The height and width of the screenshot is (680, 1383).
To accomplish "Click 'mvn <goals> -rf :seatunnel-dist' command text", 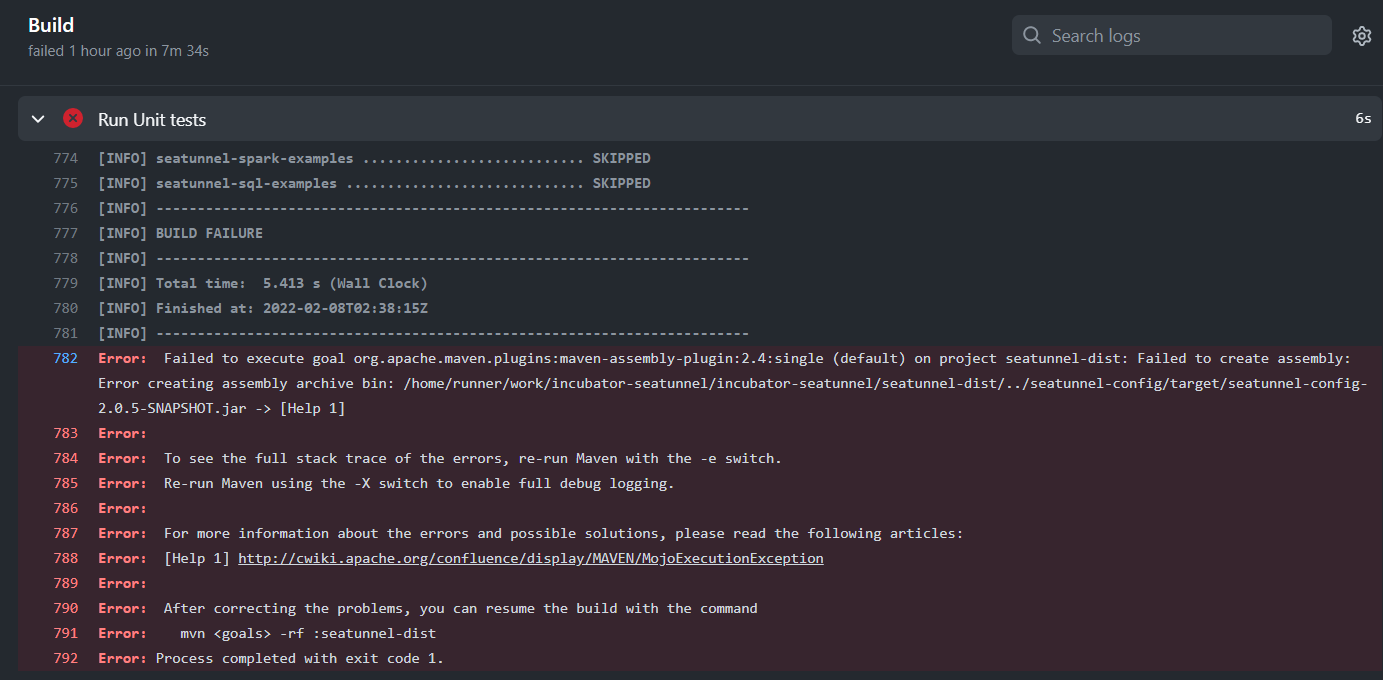I will point(308,633).
